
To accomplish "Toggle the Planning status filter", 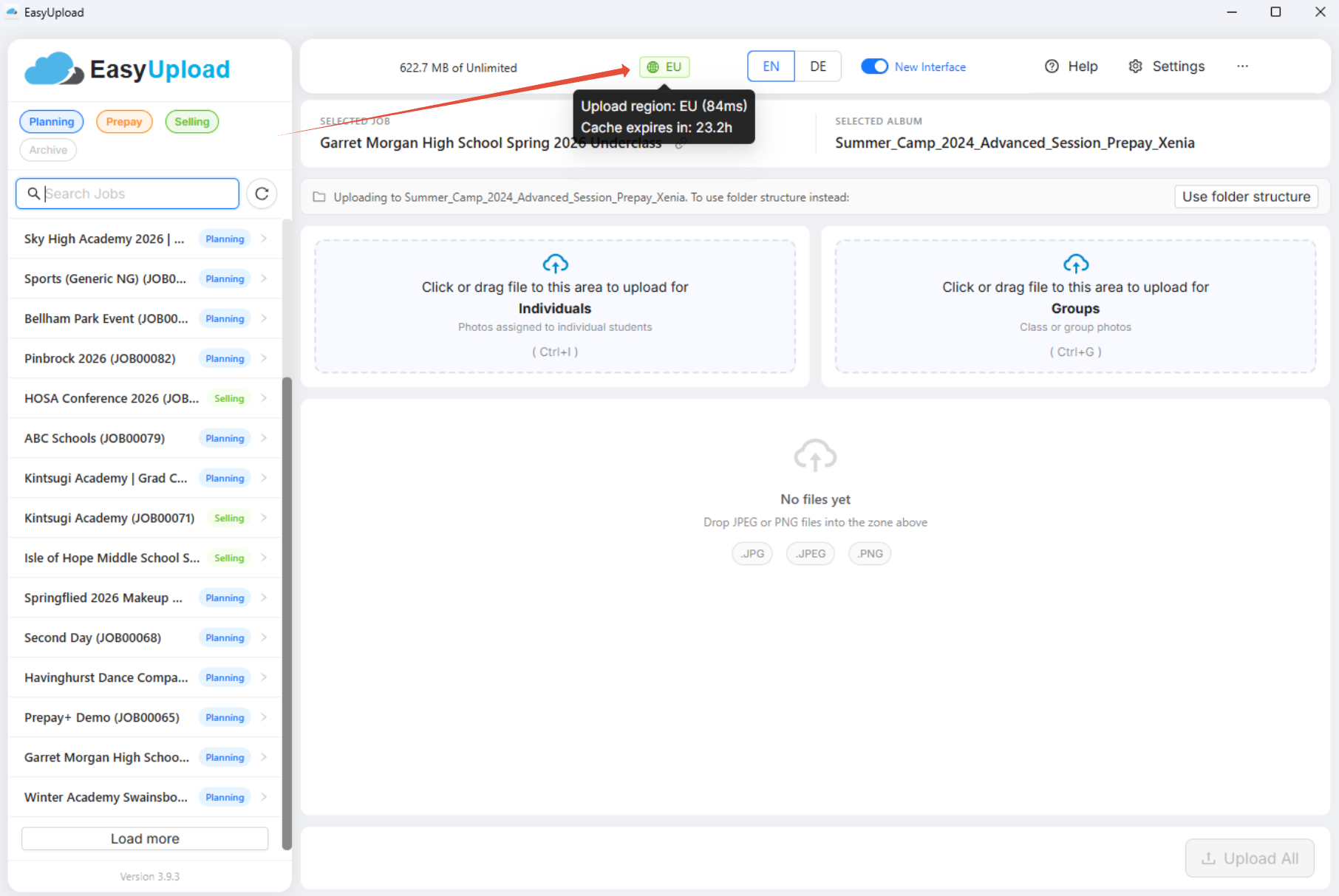I will 52,122.
